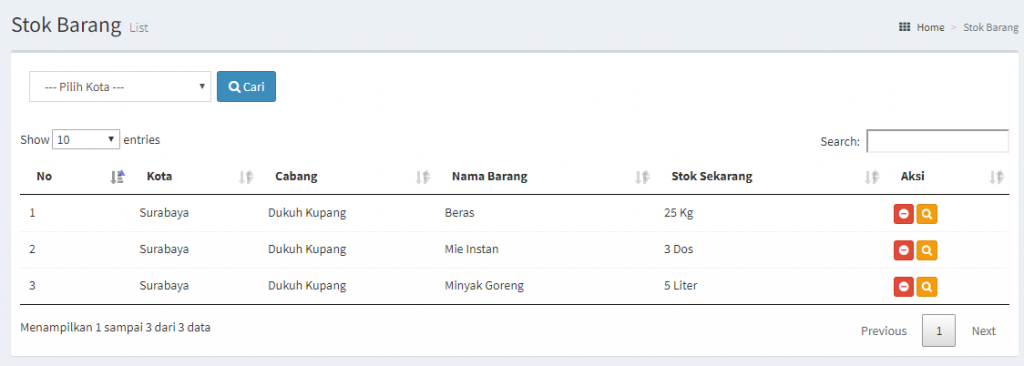Sort table by No column icon
Viewport: 1024px width, 366px height.
coord(118,176)
